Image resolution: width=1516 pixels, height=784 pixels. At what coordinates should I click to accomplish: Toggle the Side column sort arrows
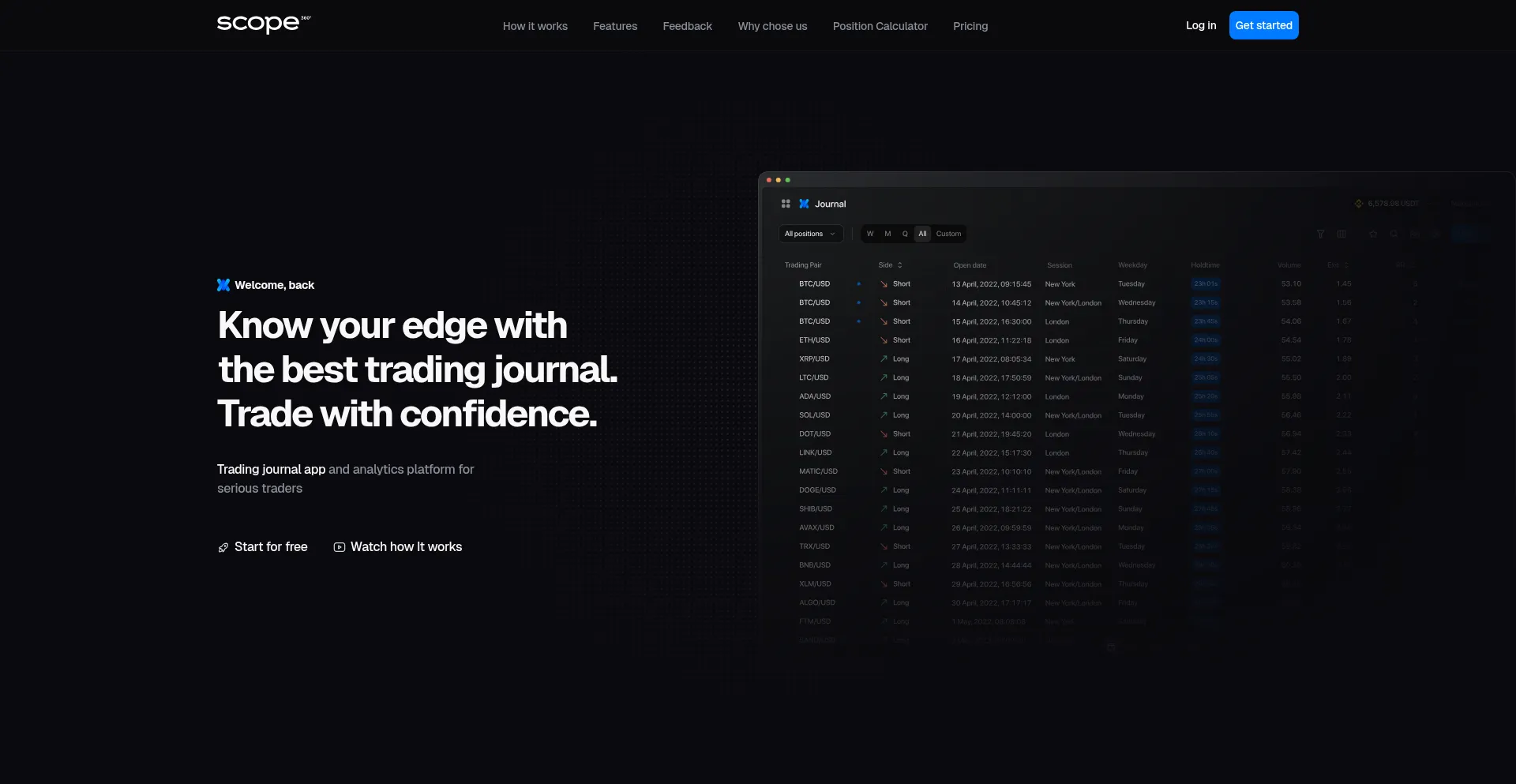(899, 264)
